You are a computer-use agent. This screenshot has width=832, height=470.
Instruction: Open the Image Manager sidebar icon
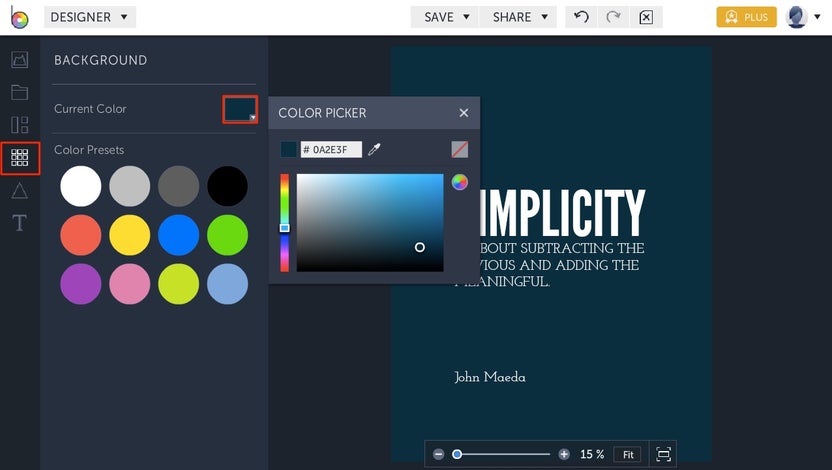pos(20,59)
